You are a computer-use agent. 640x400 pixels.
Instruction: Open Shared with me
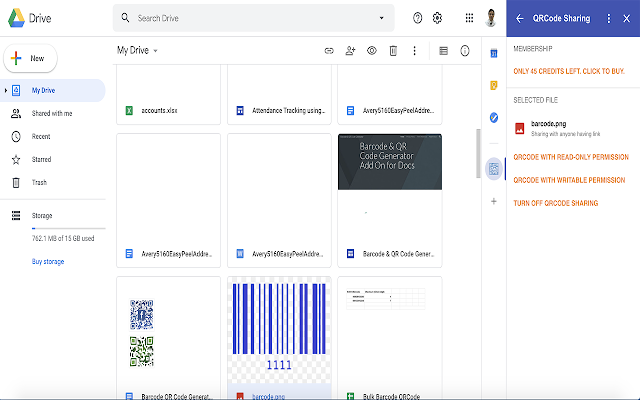[x=53, y=113]
